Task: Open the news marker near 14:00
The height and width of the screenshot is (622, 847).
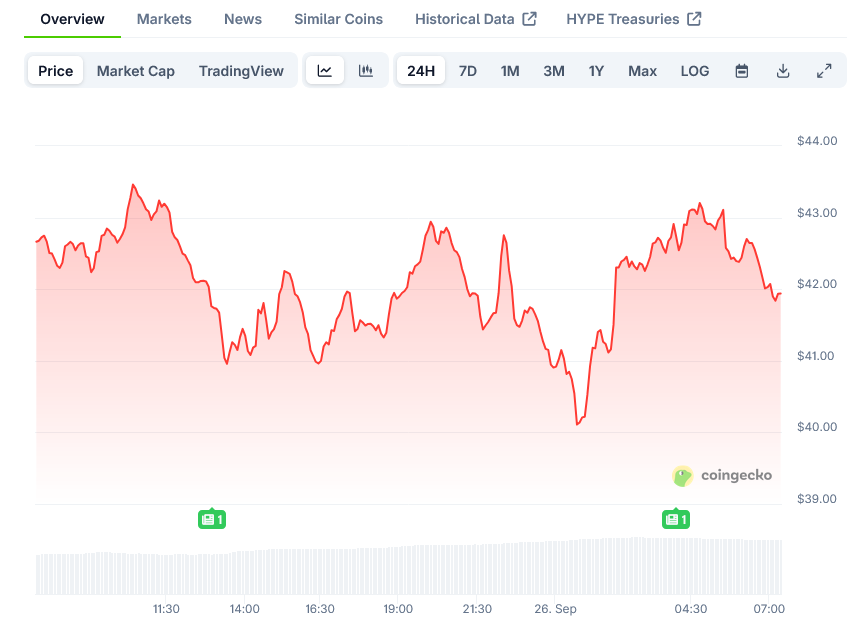Action: (212, 519)
